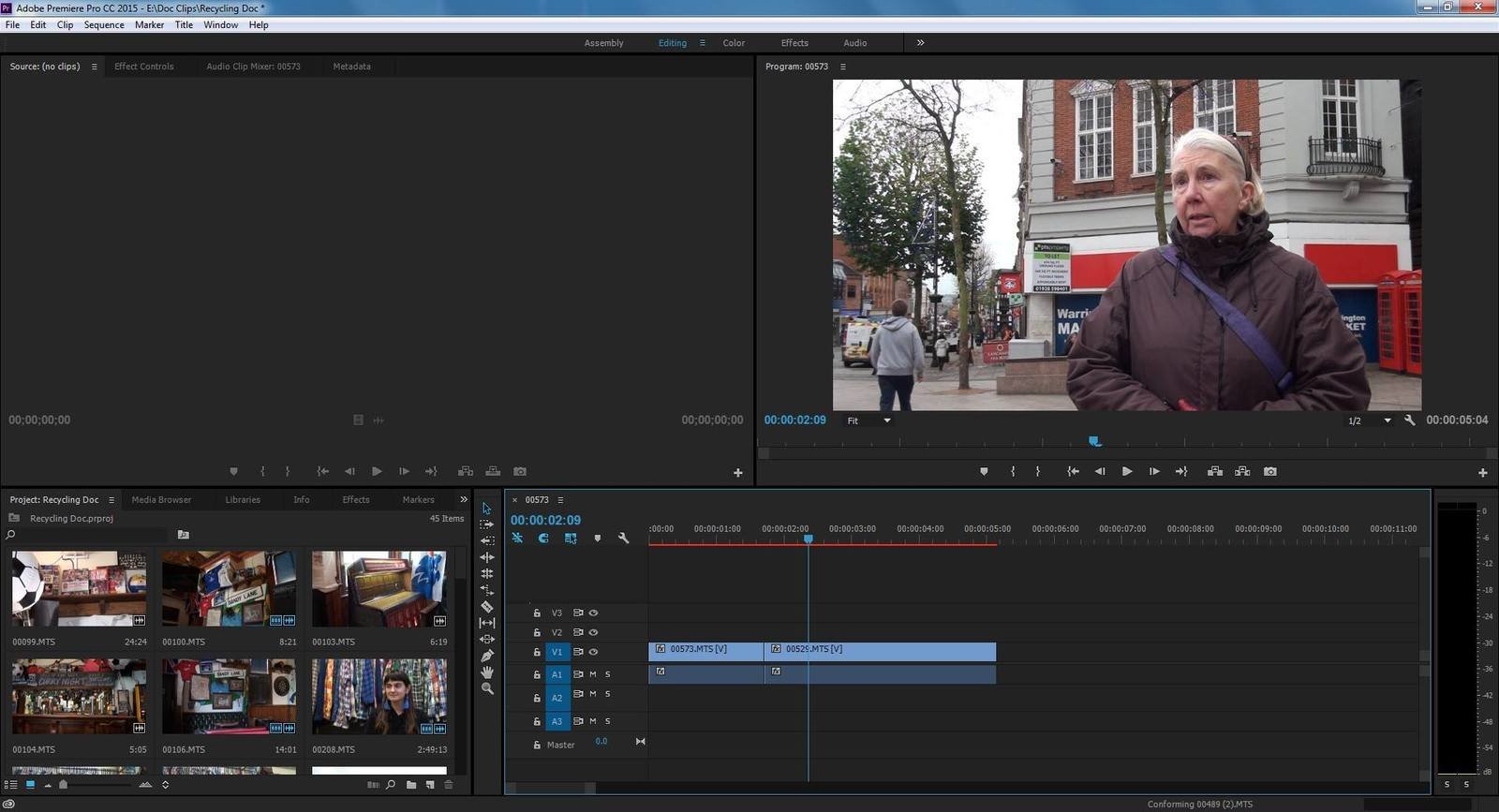
Task: Open the Fit zoom level dropdown
Action: coord(868,421)
